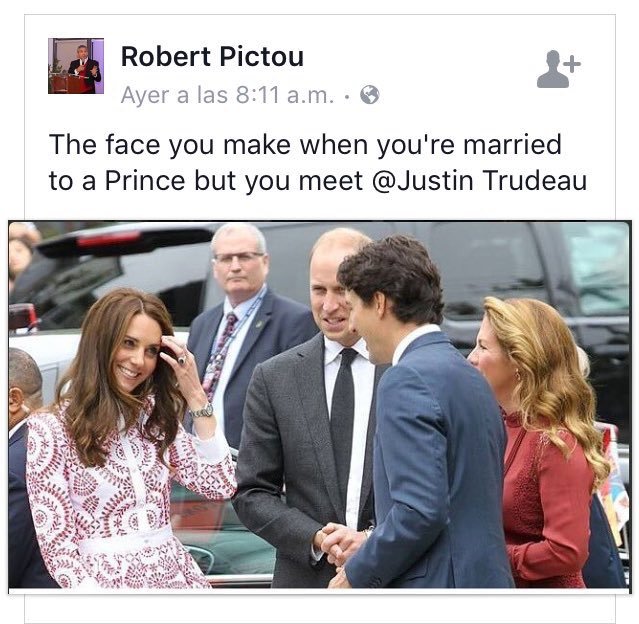Image resolution: width=639 pixels, height=624 pixels.
Task: Click the add friend icon
Action: (x=558, y=68)
